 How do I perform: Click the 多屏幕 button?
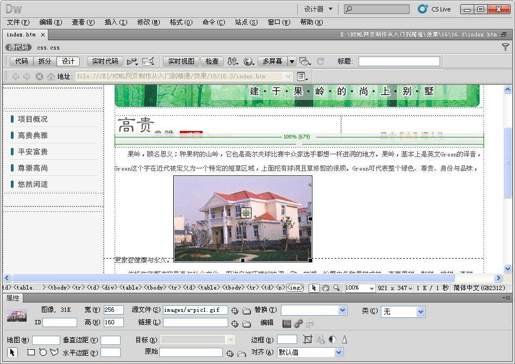pos(272,61)
